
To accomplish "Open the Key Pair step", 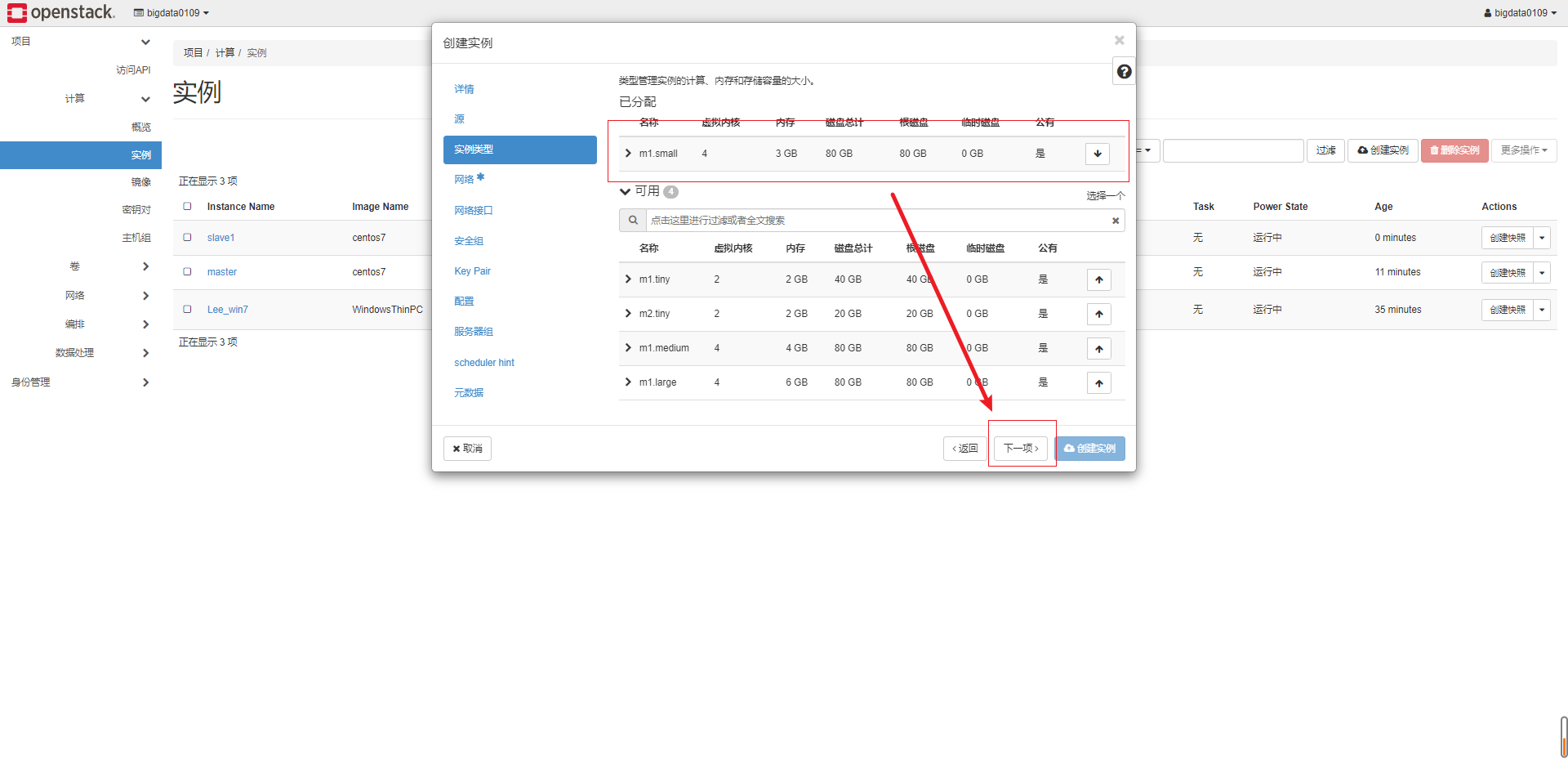I will (472, 271).
